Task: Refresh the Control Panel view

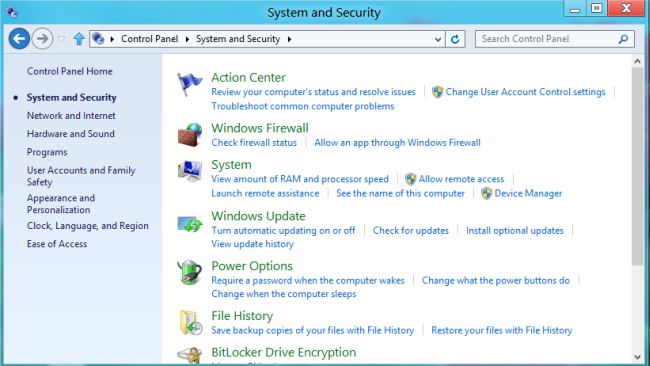Action: point(455,39)
